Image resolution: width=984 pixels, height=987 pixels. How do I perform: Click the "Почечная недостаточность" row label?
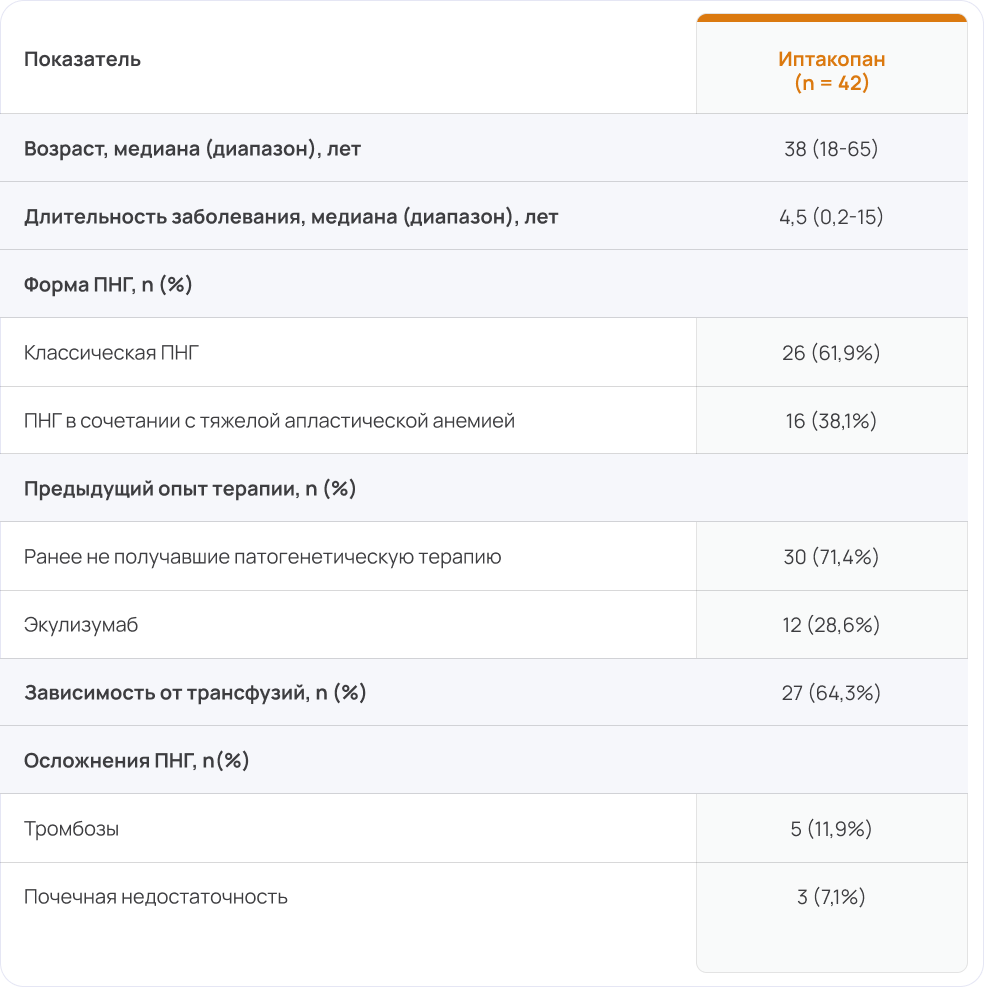pyautogui.click(x=156, y=897)
